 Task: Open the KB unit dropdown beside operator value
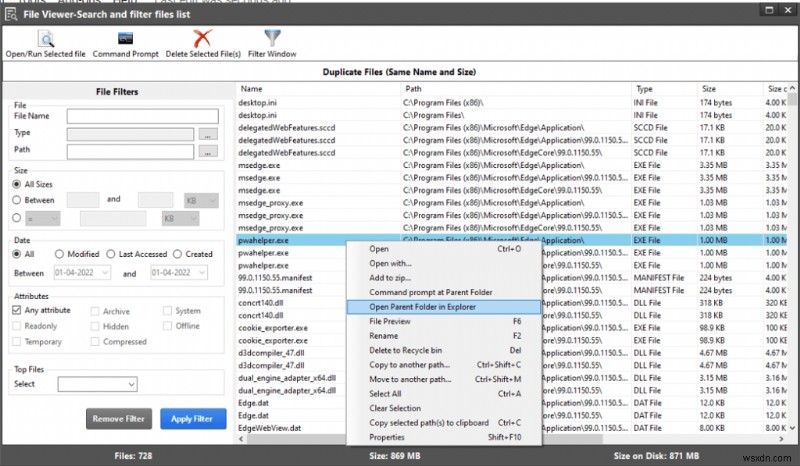(x=181, y=218)
